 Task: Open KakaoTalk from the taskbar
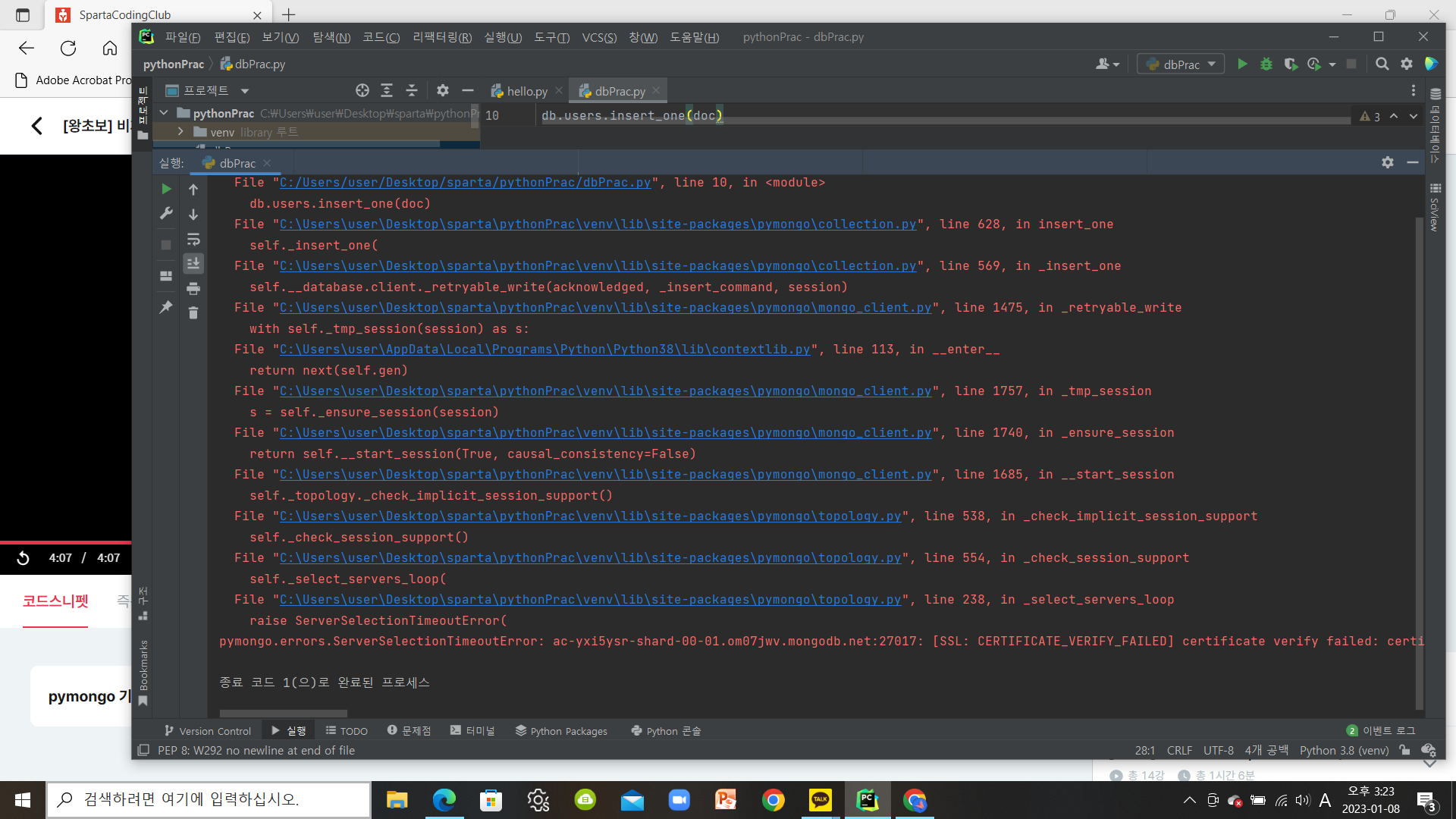point(820,800)
